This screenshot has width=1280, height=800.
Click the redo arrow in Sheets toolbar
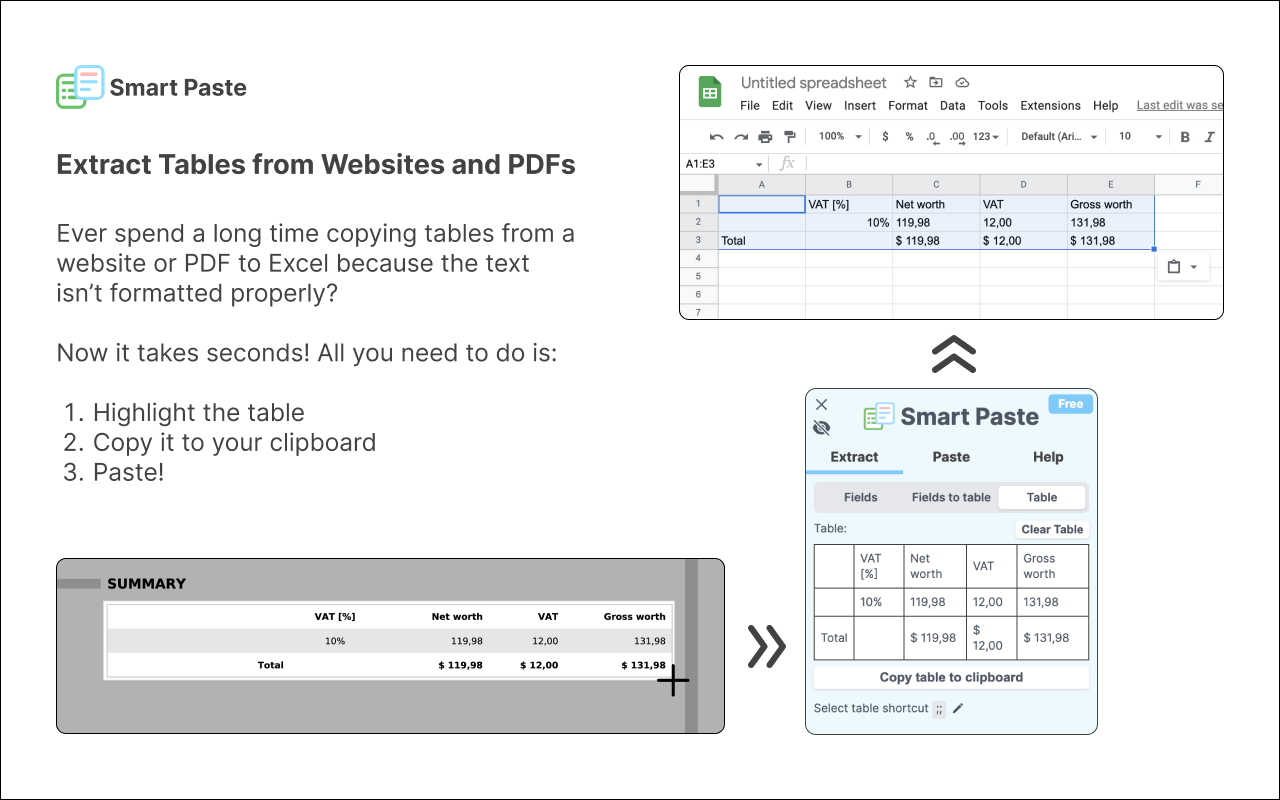click(741, 137)
